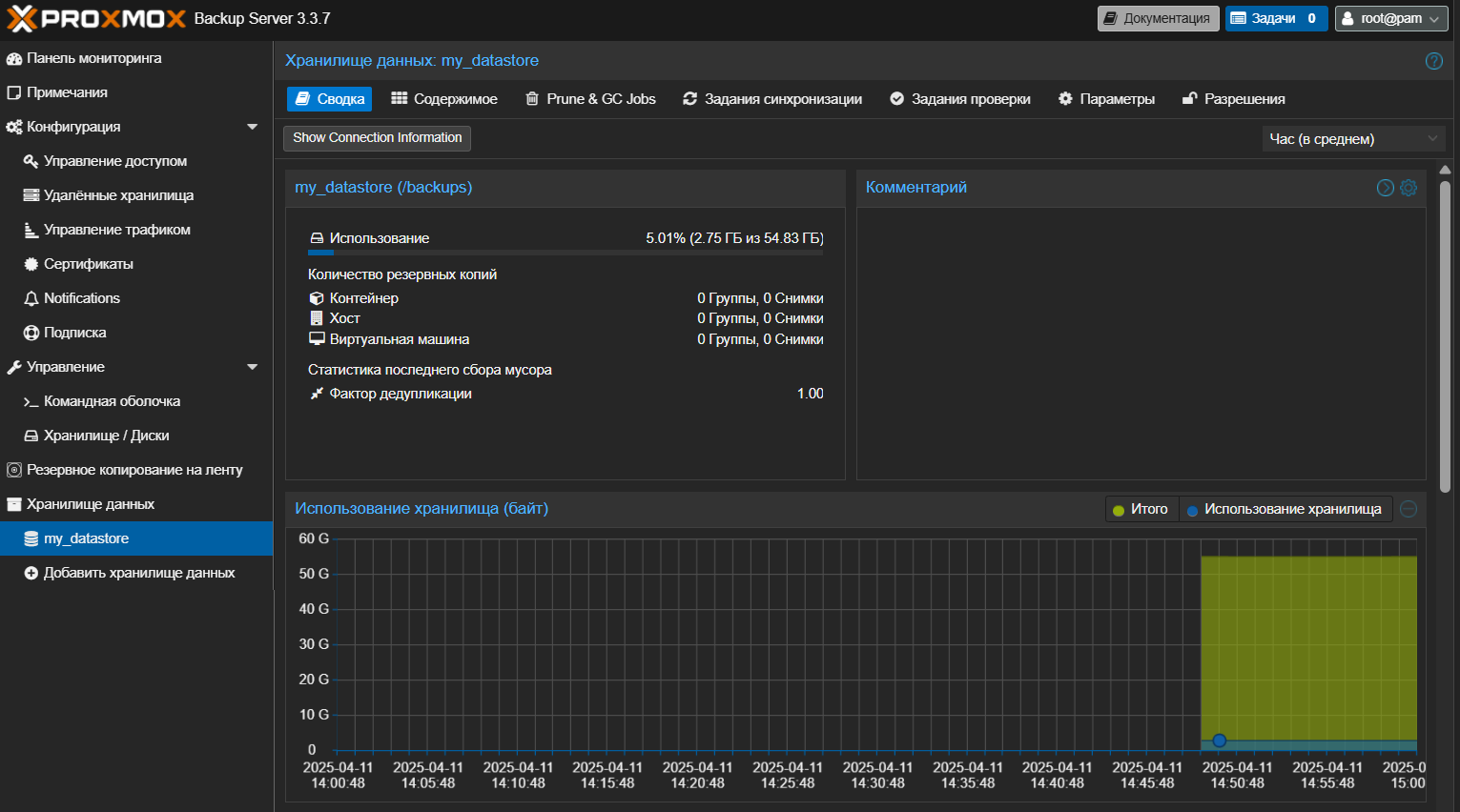1460x812 pixels.
Task: Switch to the Сводка tab
Action: tap(329, 99)
